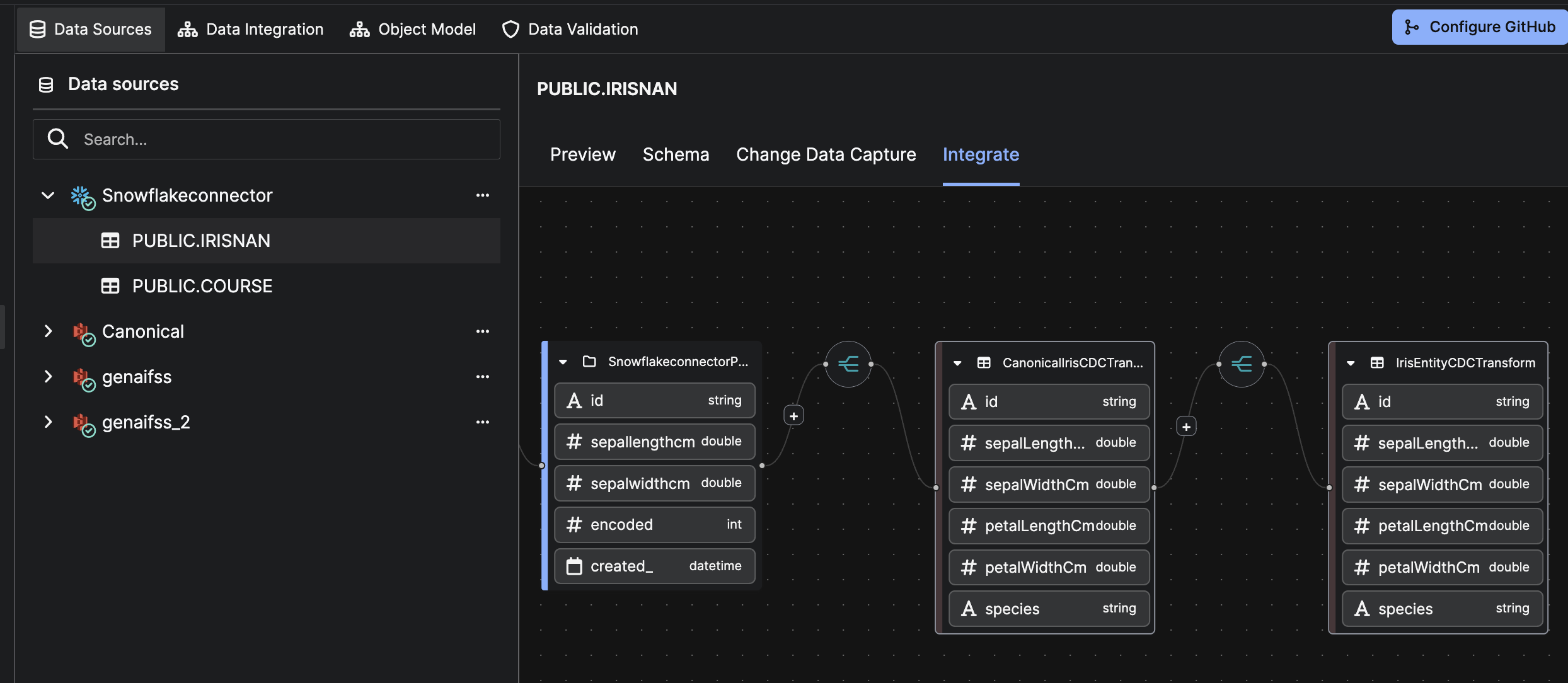Open Snowflakeconnector three-dot options menu
This screenshot has height=683, width=1568.
pos(483,195)
